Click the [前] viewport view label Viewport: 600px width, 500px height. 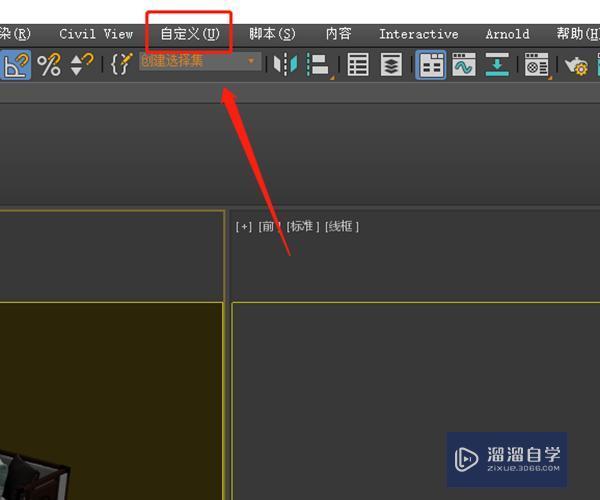(269, 226)
